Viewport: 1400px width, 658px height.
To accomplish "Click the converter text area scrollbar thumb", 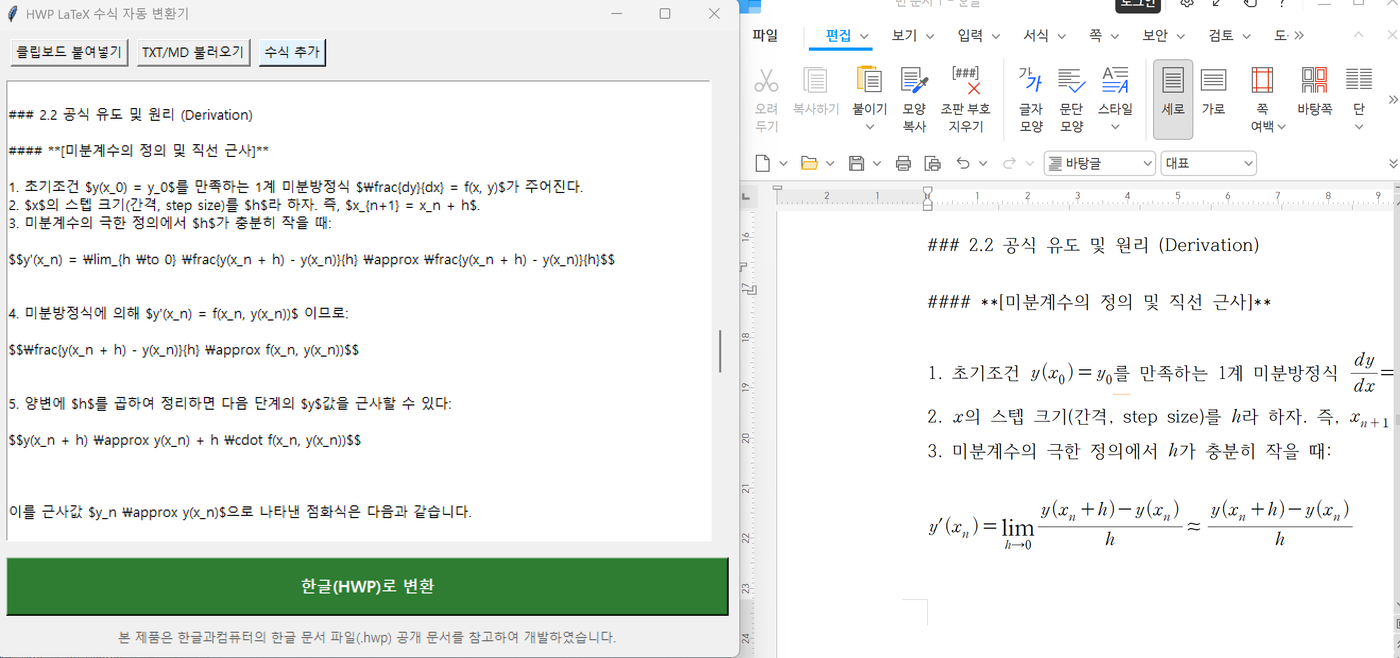I will [720, 351].
